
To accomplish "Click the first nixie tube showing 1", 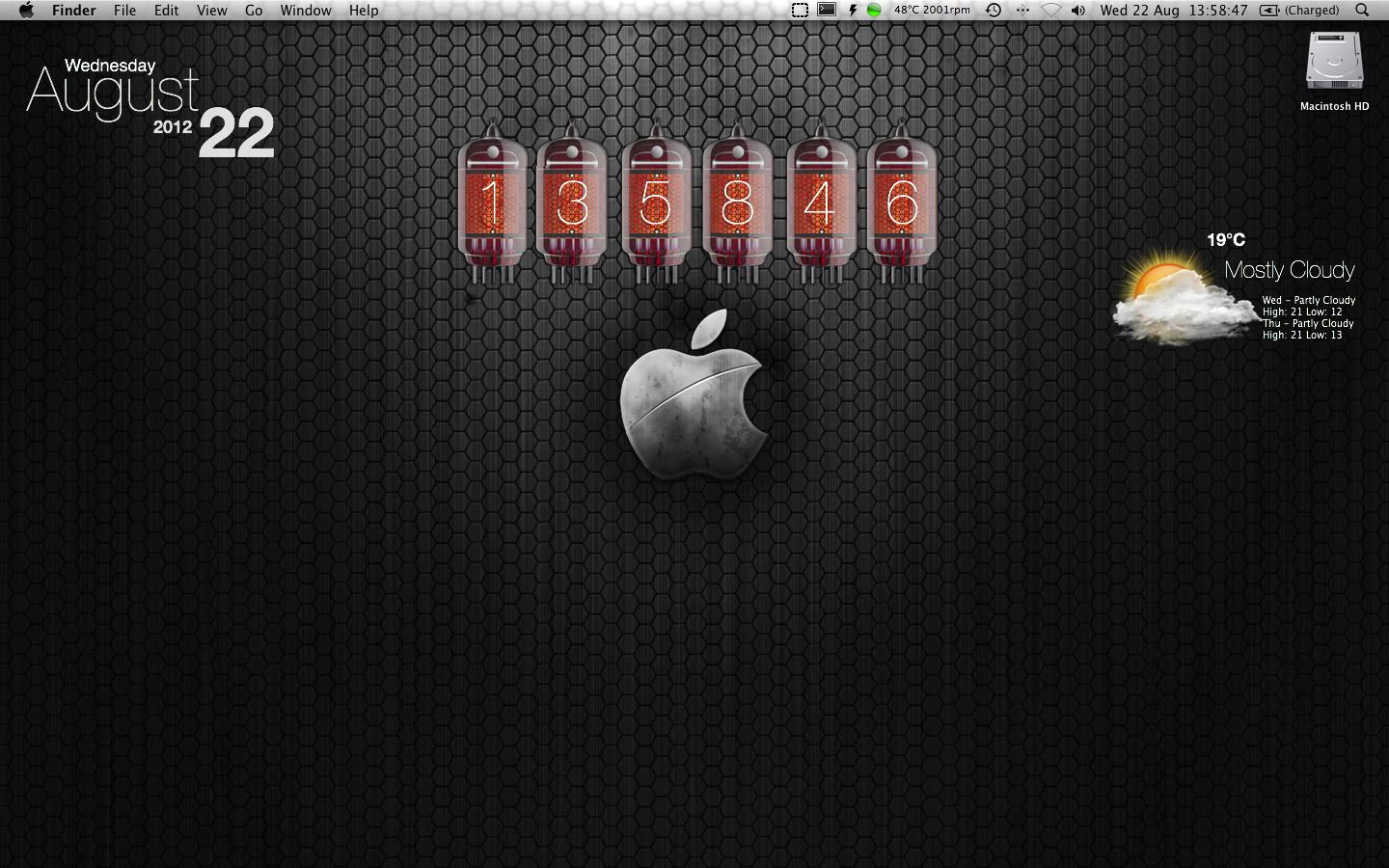I will pyautogui.click(x=492, y=203).
